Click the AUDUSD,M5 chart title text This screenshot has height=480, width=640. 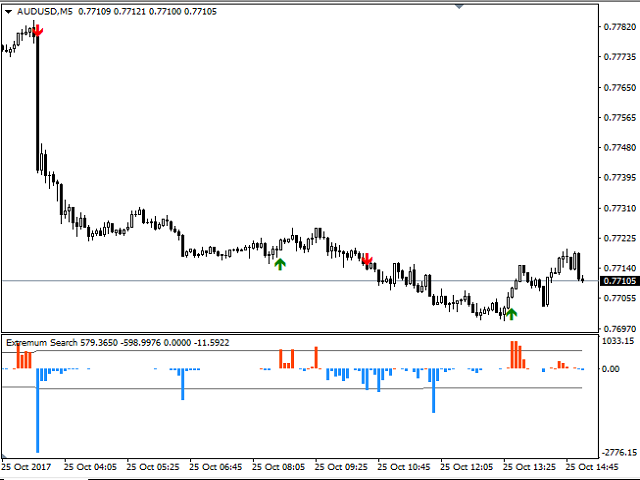point(44,11)
